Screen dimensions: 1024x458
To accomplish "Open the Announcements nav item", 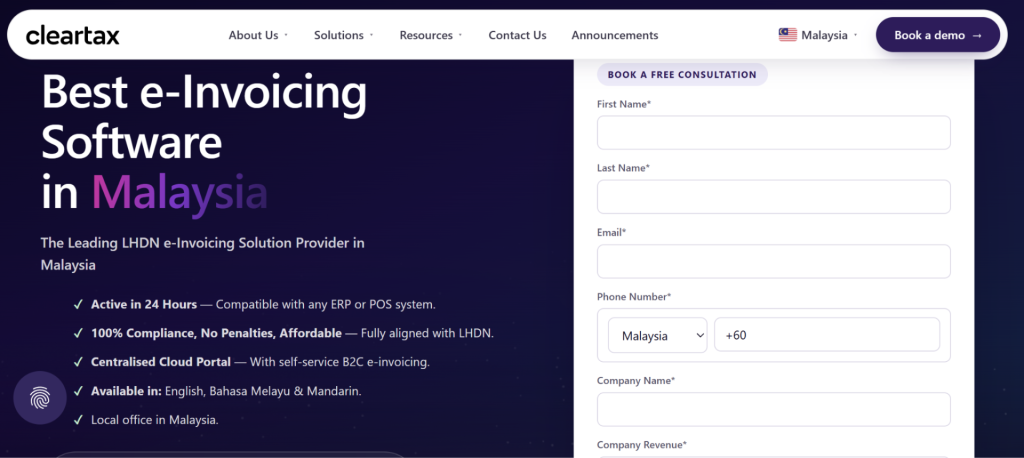I will point(615,35).
